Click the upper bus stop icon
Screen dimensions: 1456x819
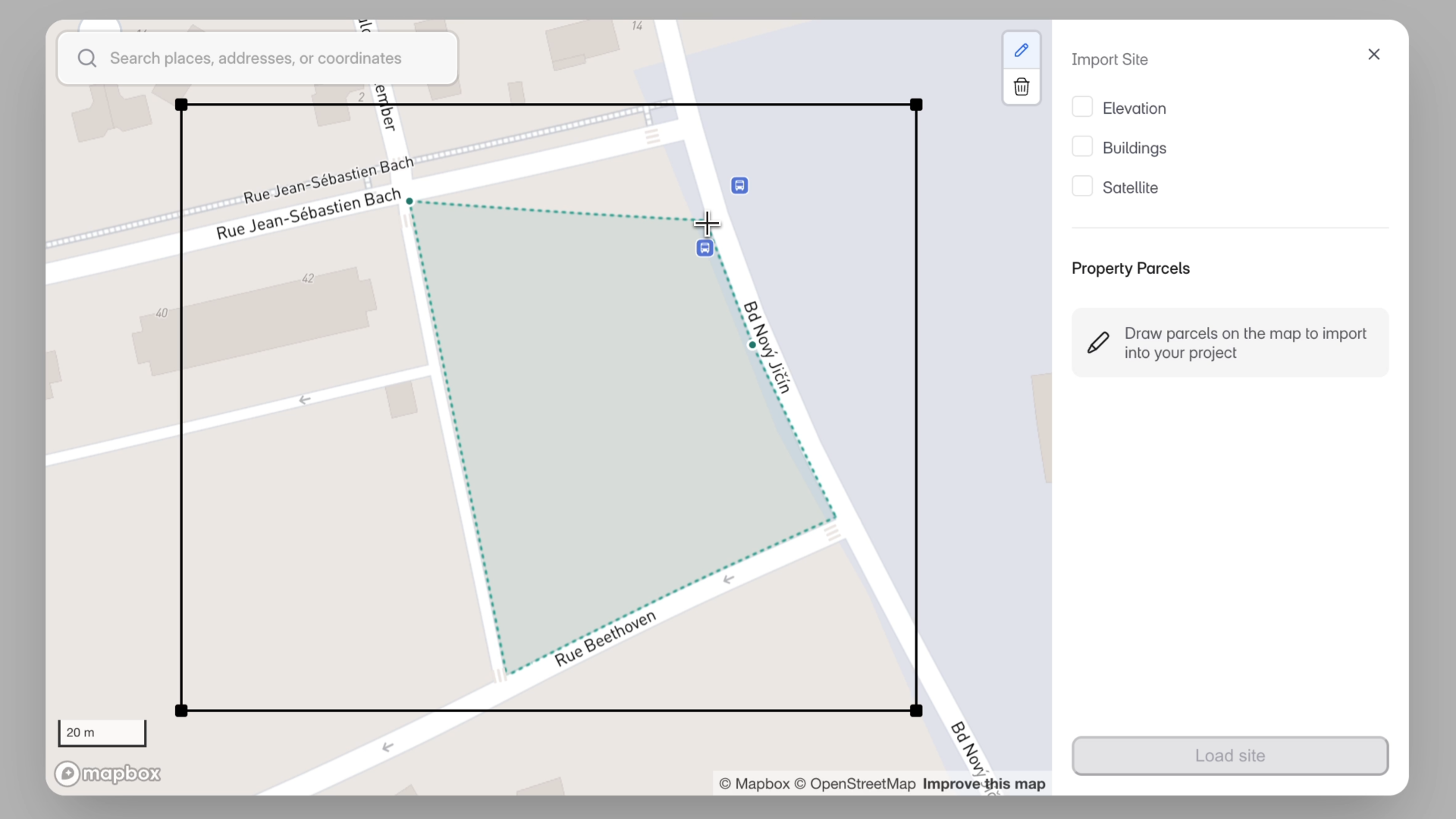click(x=739, y=186)
